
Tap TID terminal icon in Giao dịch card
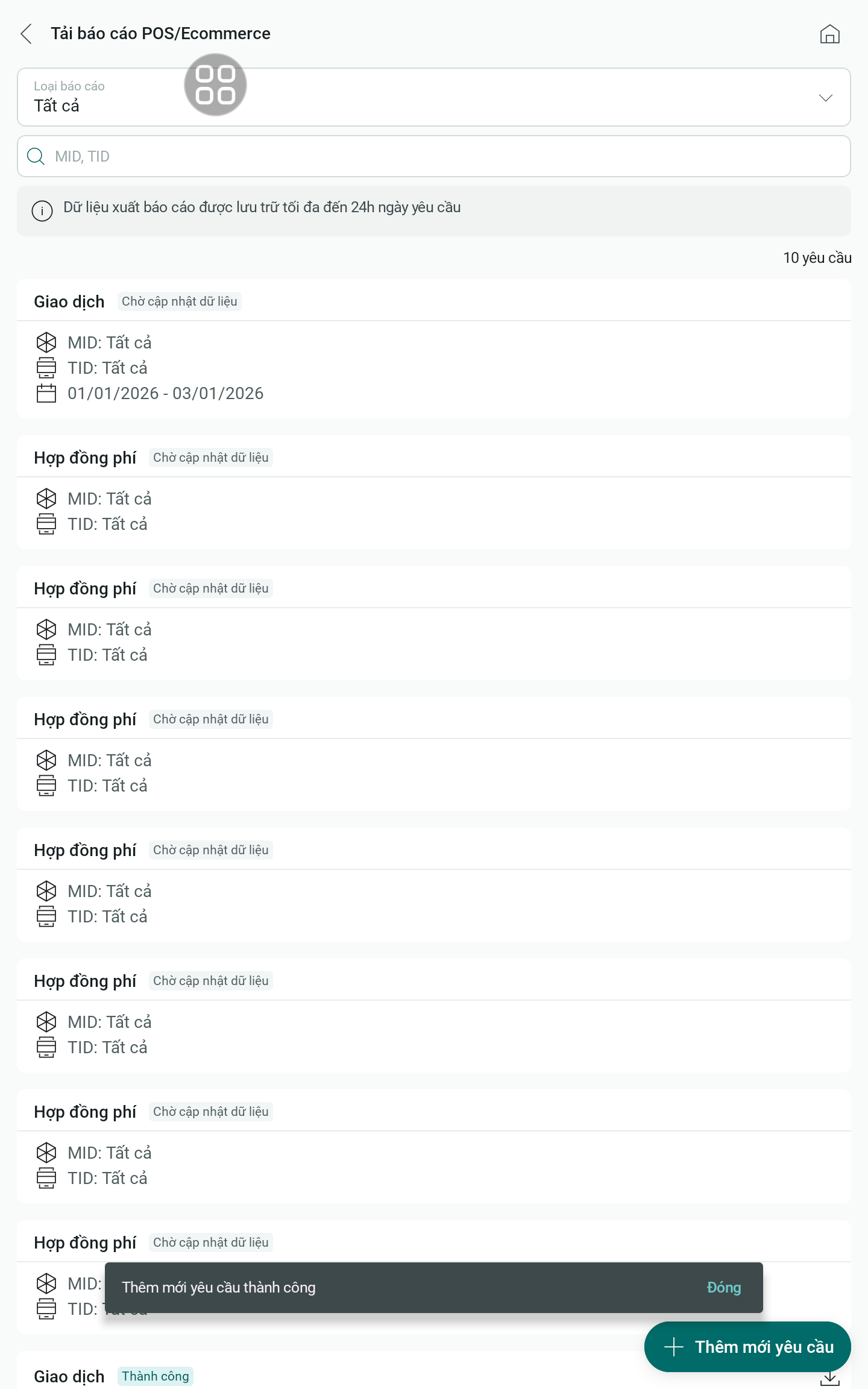coord(46,368)
